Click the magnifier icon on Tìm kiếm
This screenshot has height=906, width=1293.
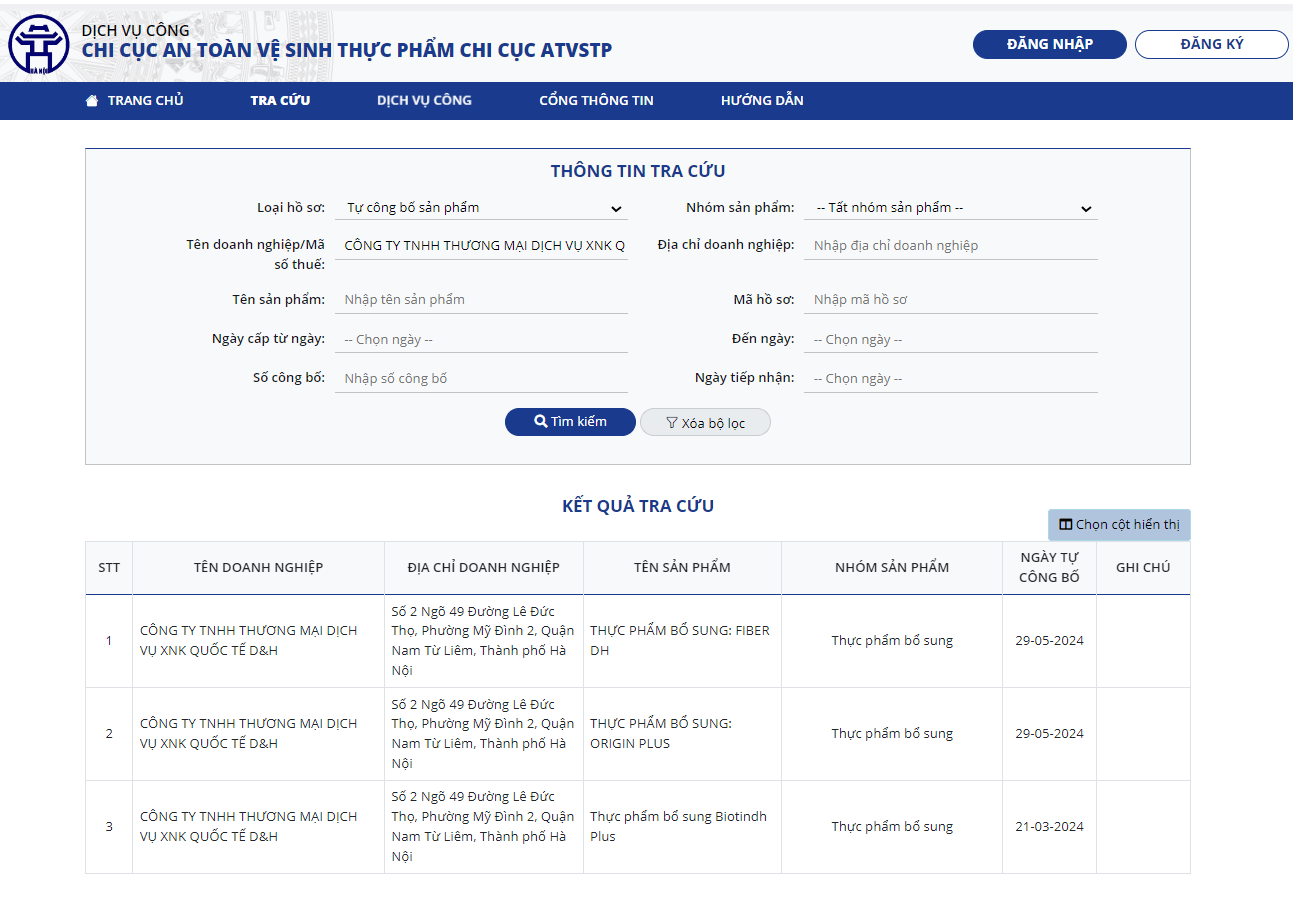click(x=541, y=422)
